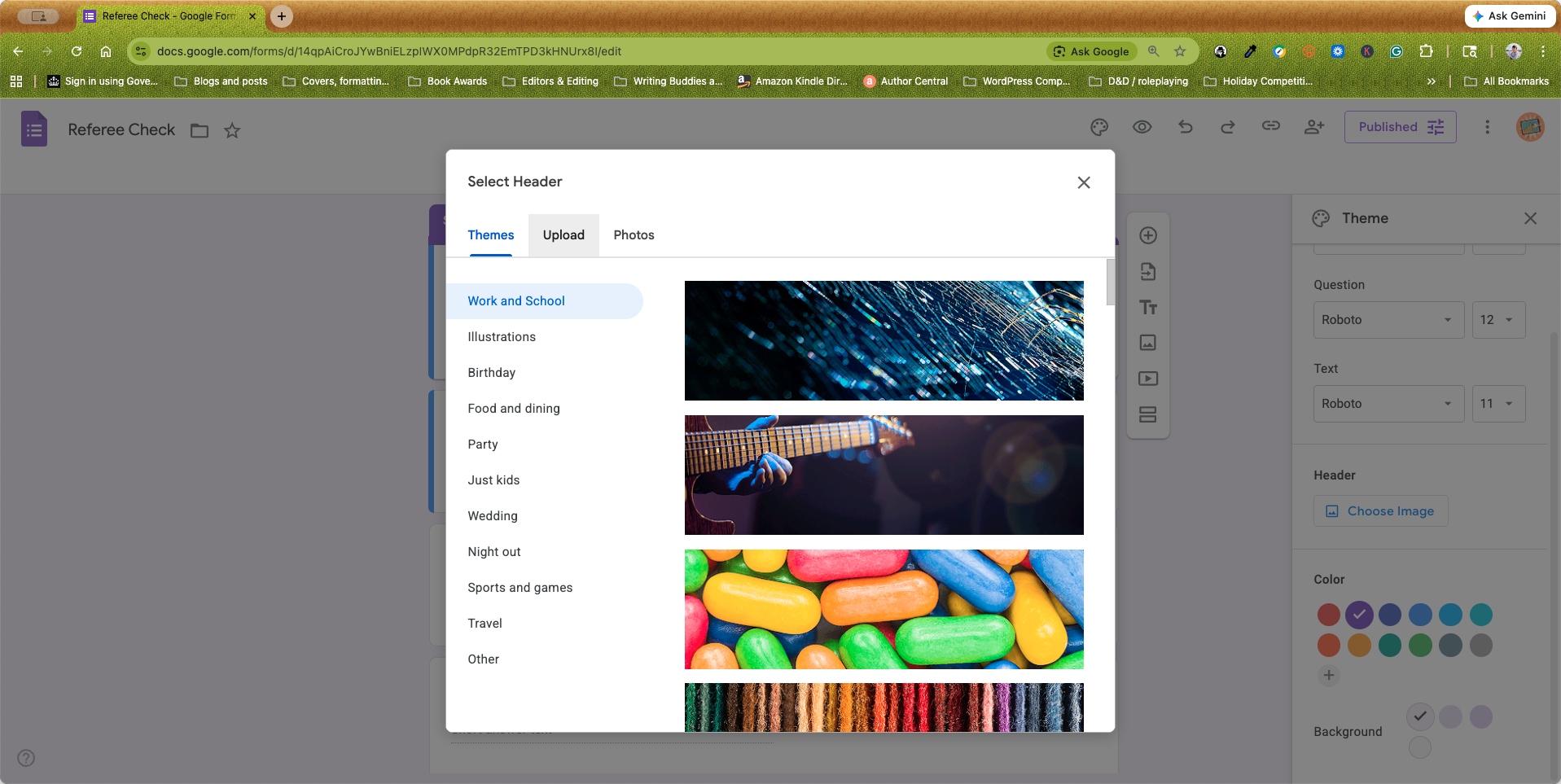Undo the last change in Forms

point(1186,127)
